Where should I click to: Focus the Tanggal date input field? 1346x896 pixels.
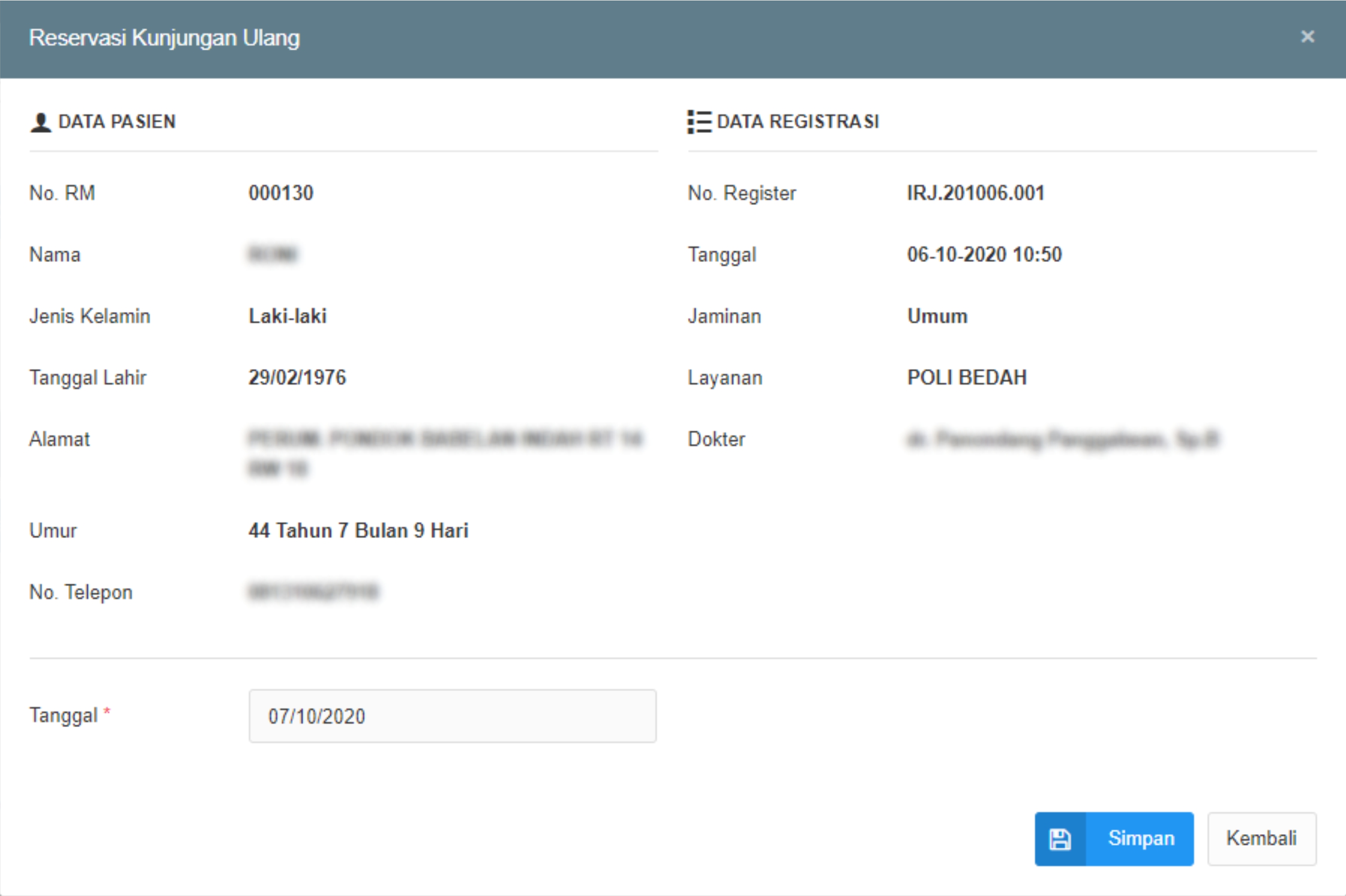(x=452, y=716)
